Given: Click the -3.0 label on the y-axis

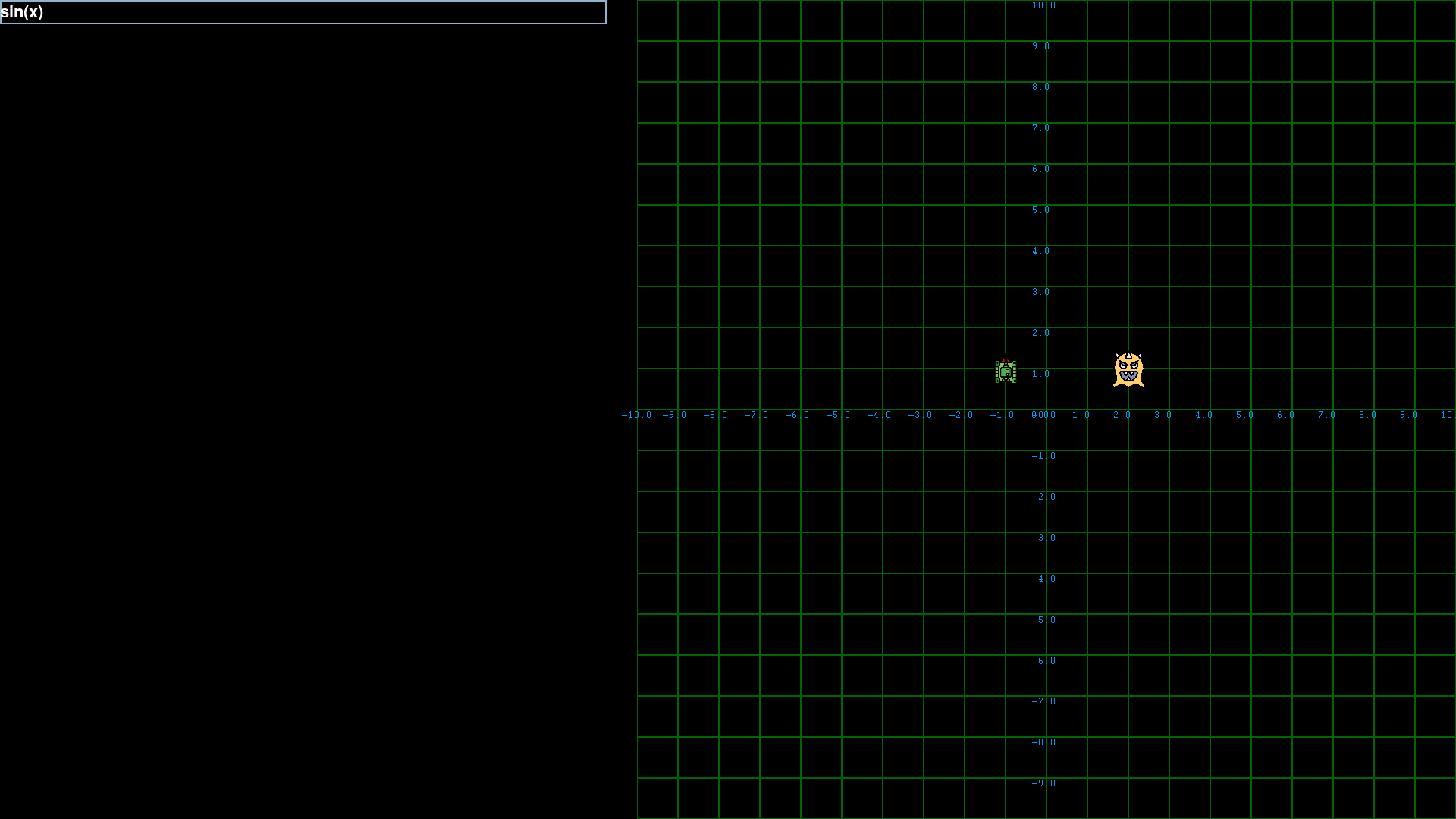Looking at the screenshot, I should click(x=1043, y=538).
